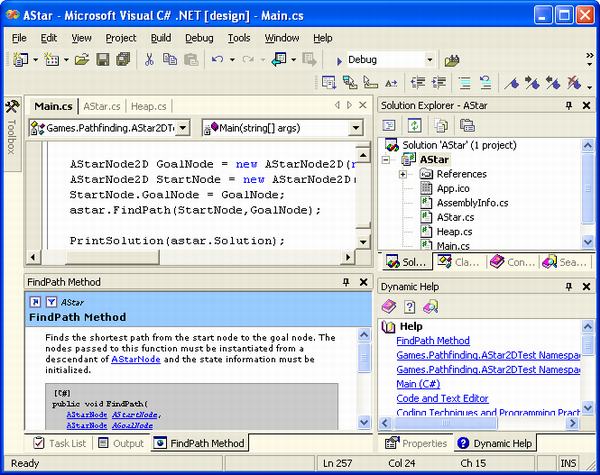Image resolution: width=600 pixels, height=475 pixels.
Task: Close the Main.cs document with X
Action: [363, 105]
